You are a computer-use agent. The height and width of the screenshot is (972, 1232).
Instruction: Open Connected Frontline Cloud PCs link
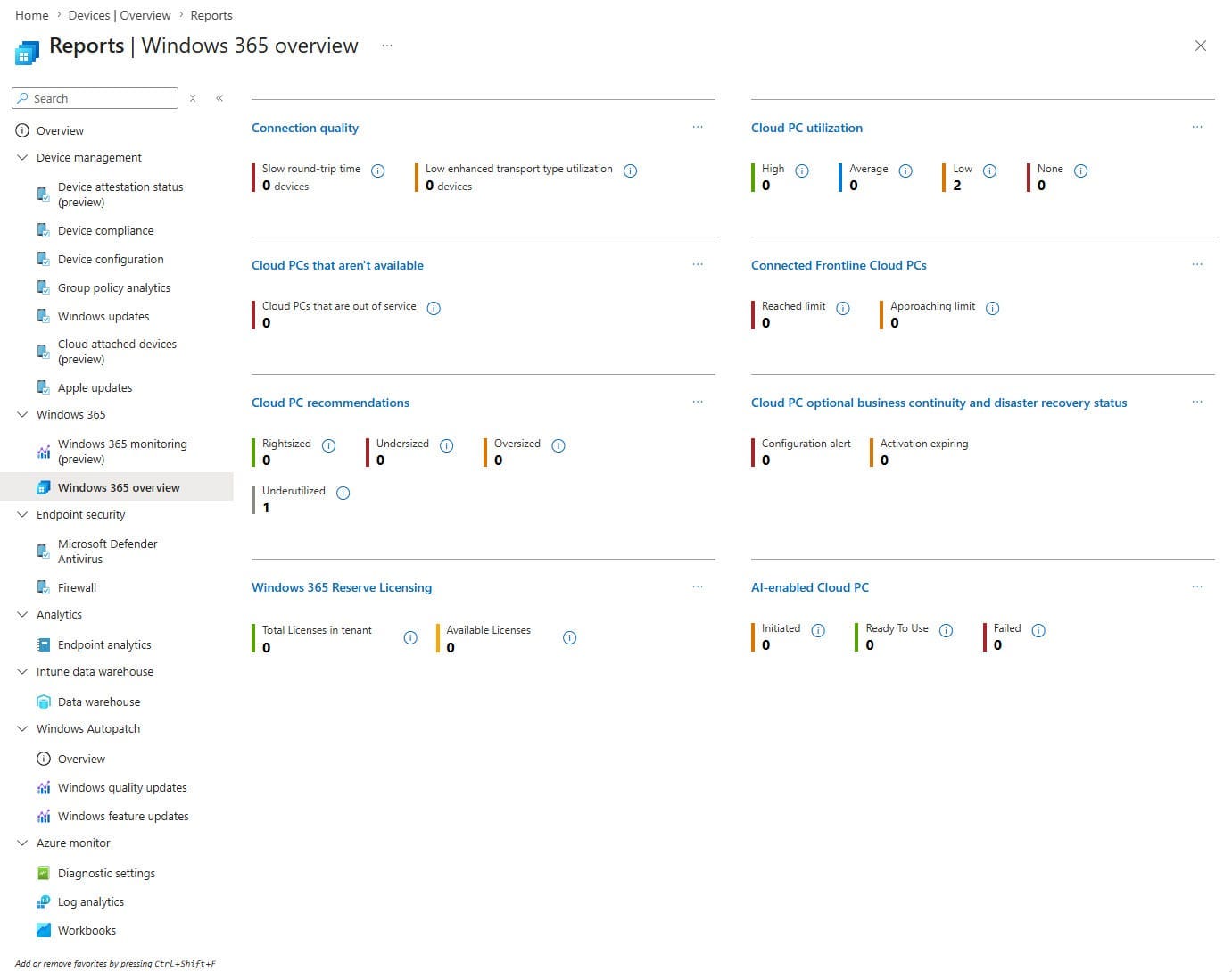839,265
